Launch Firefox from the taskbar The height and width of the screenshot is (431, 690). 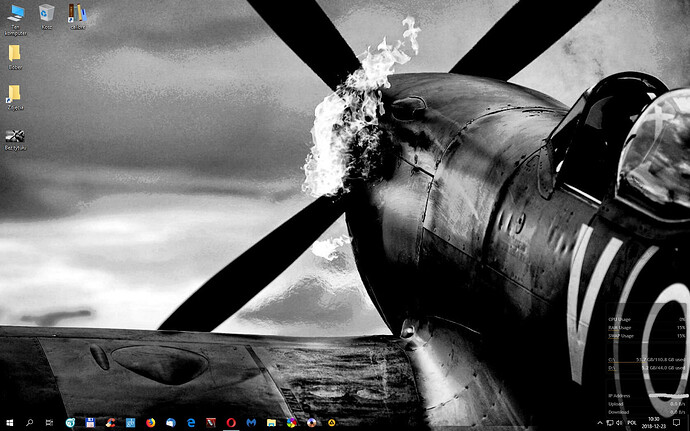click(151, 423)
